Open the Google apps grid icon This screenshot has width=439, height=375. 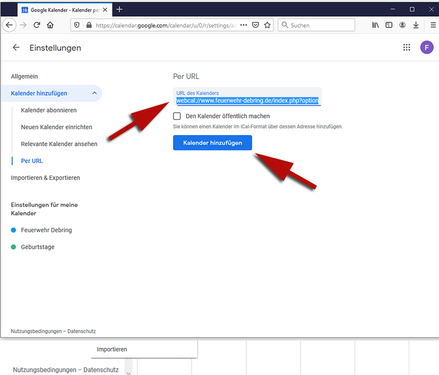pos(406,47)
